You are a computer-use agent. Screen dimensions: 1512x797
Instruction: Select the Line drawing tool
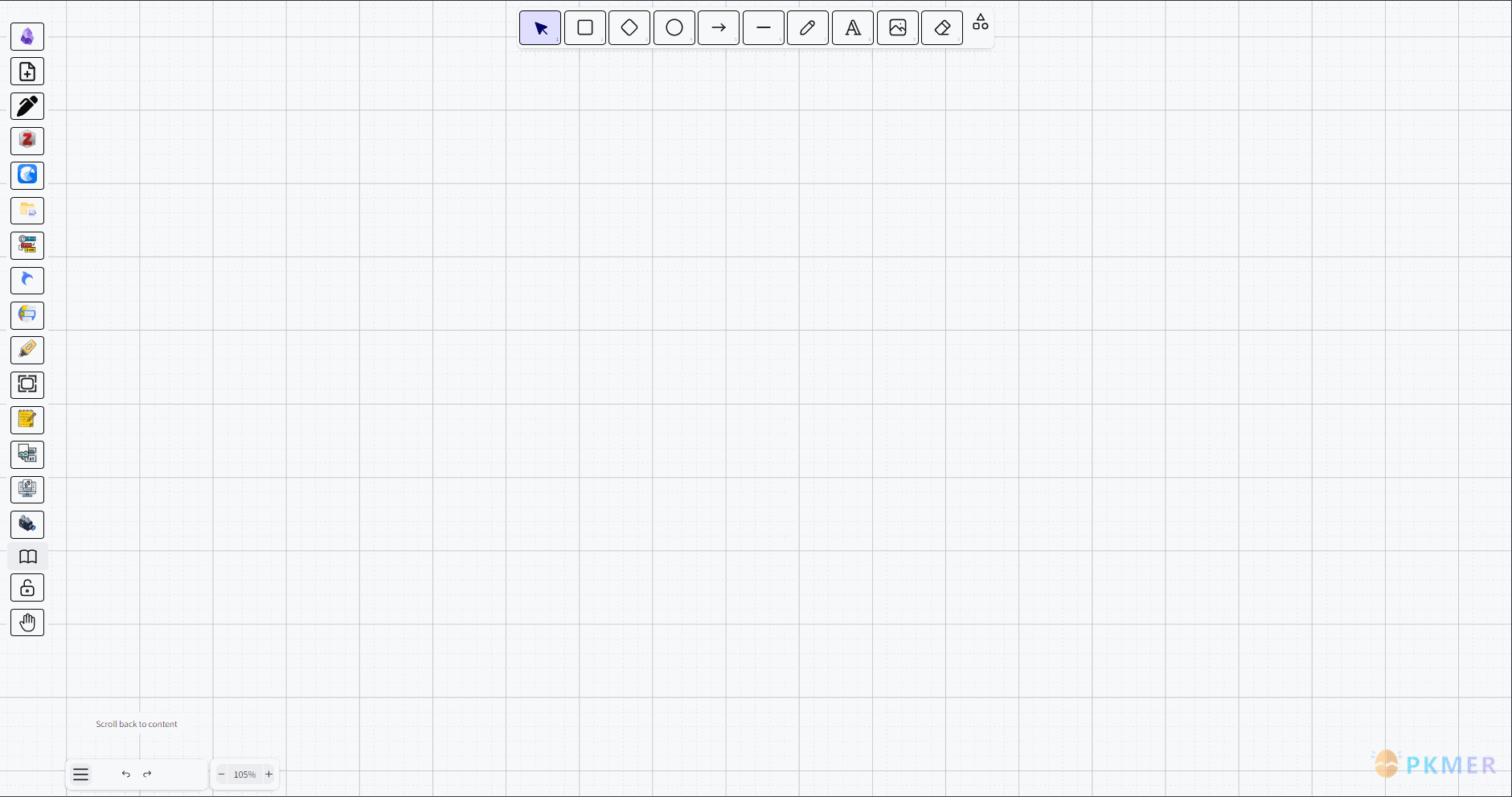click(764, 28)
